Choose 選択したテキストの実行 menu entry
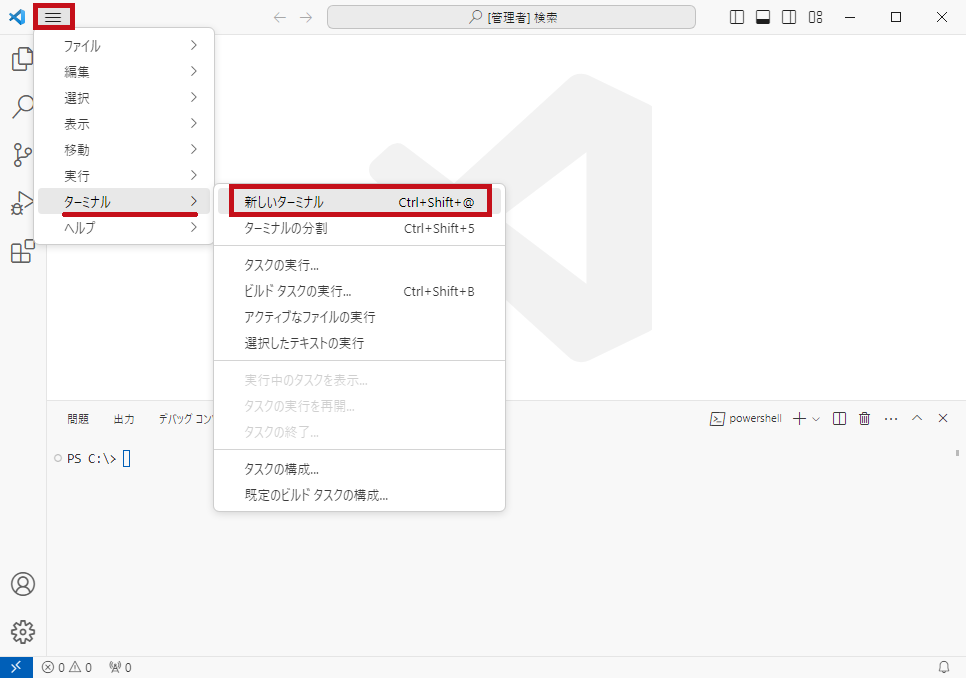This screenshot has height=678, width=966. click(359, 342)
